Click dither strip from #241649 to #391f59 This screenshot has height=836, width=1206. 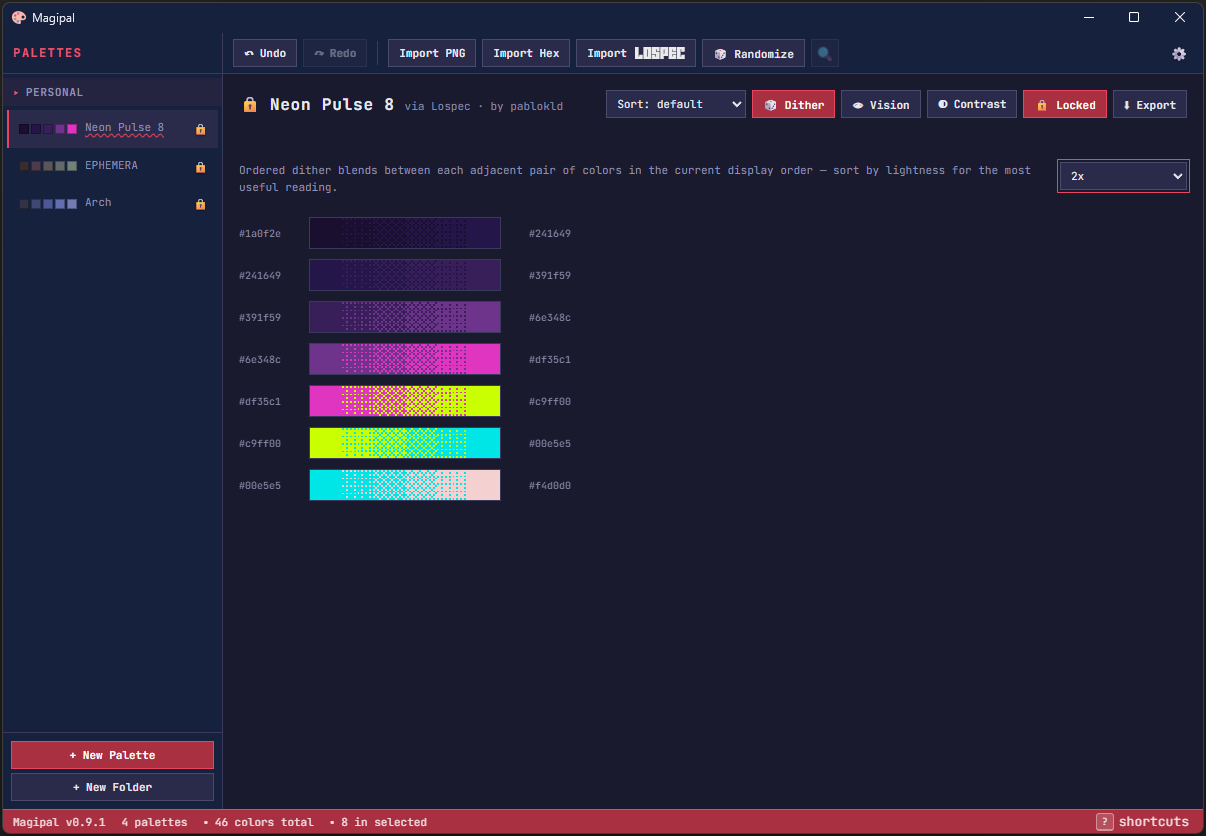(x=405, y=275)
